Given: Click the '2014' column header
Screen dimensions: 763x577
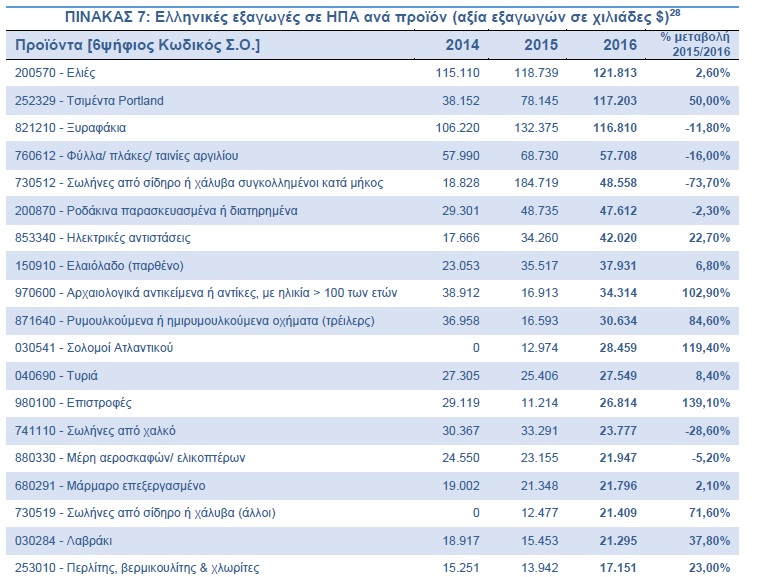Looking at the screenshot, I should coord(462,45).
